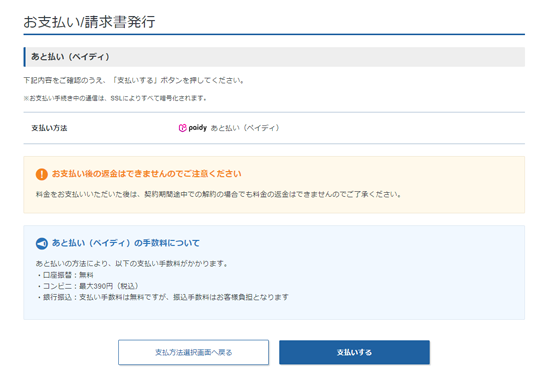
Task: Click the 支払い方法 row label
Action: coord(49,128)
